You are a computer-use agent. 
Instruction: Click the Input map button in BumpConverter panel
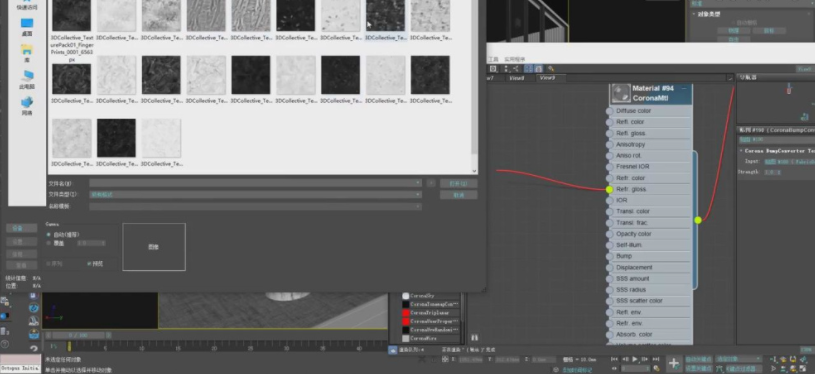point(789,162)
